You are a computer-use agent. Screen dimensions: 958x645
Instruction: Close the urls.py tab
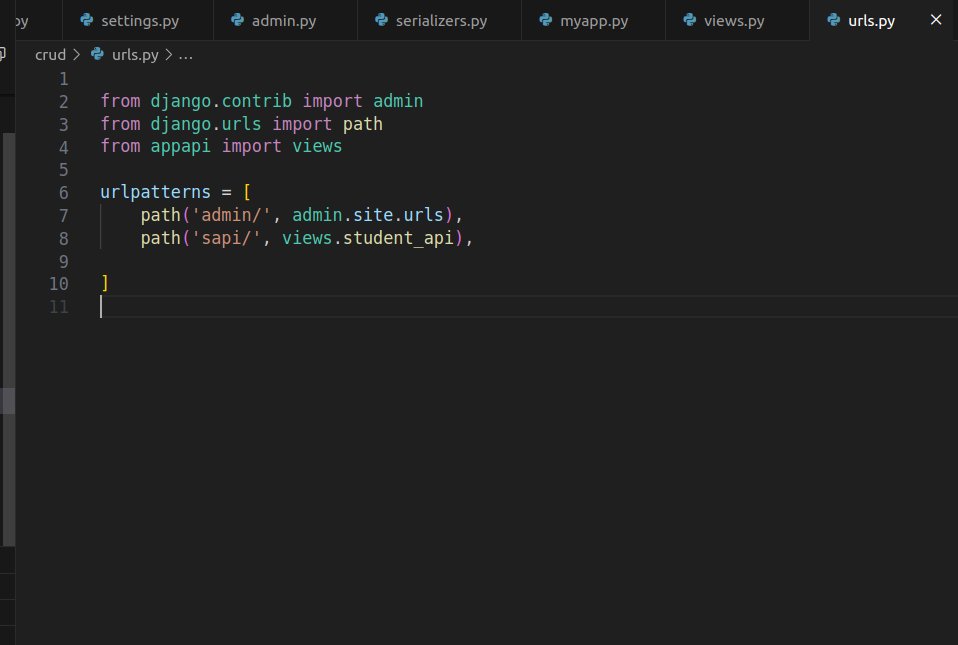pos(935,19)
